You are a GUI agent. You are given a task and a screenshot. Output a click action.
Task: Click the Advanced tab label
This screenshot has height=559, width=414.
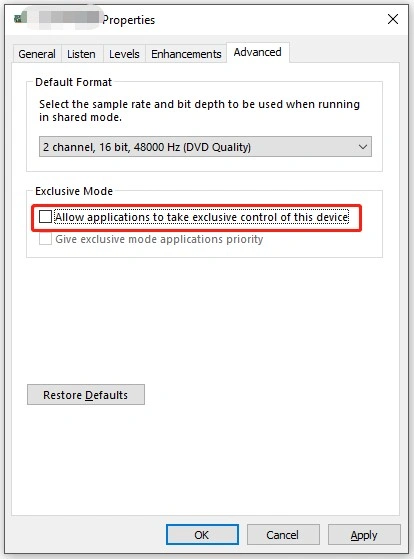pos(257,52)
